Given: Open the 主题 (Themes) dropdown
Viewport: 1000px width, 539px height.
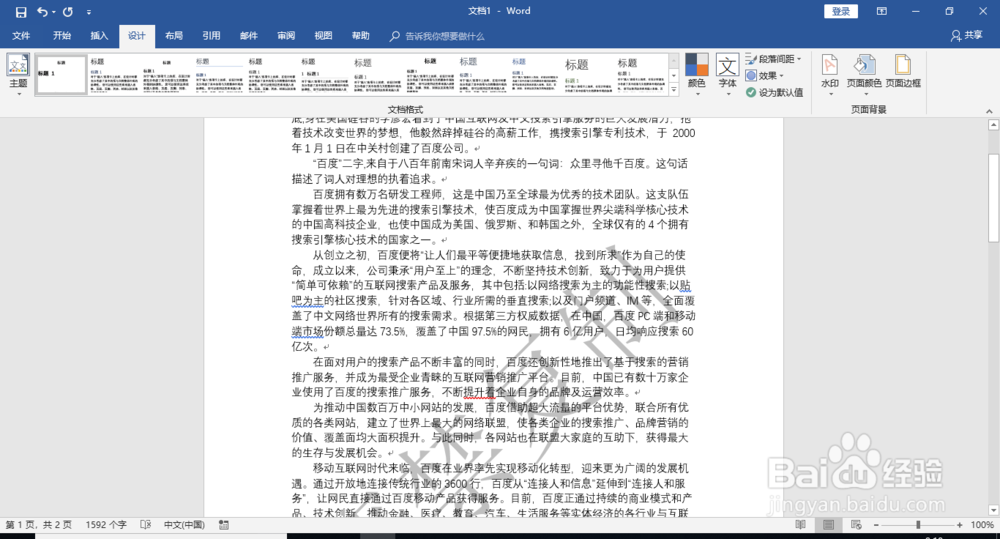Looking at the screenshot, I should click(x=18, y=75).
